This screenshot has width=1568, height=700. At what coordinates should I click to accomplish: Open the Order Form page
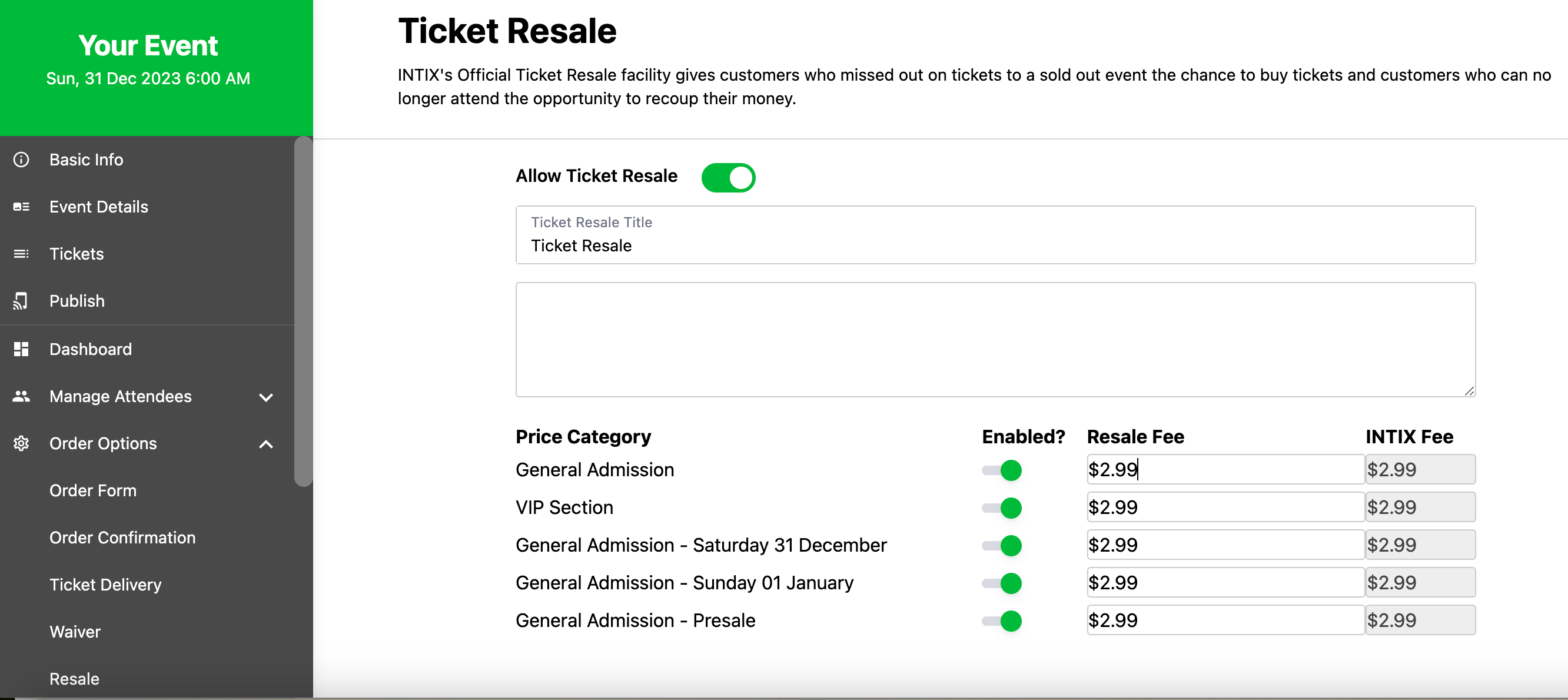[x=93, y=490]
